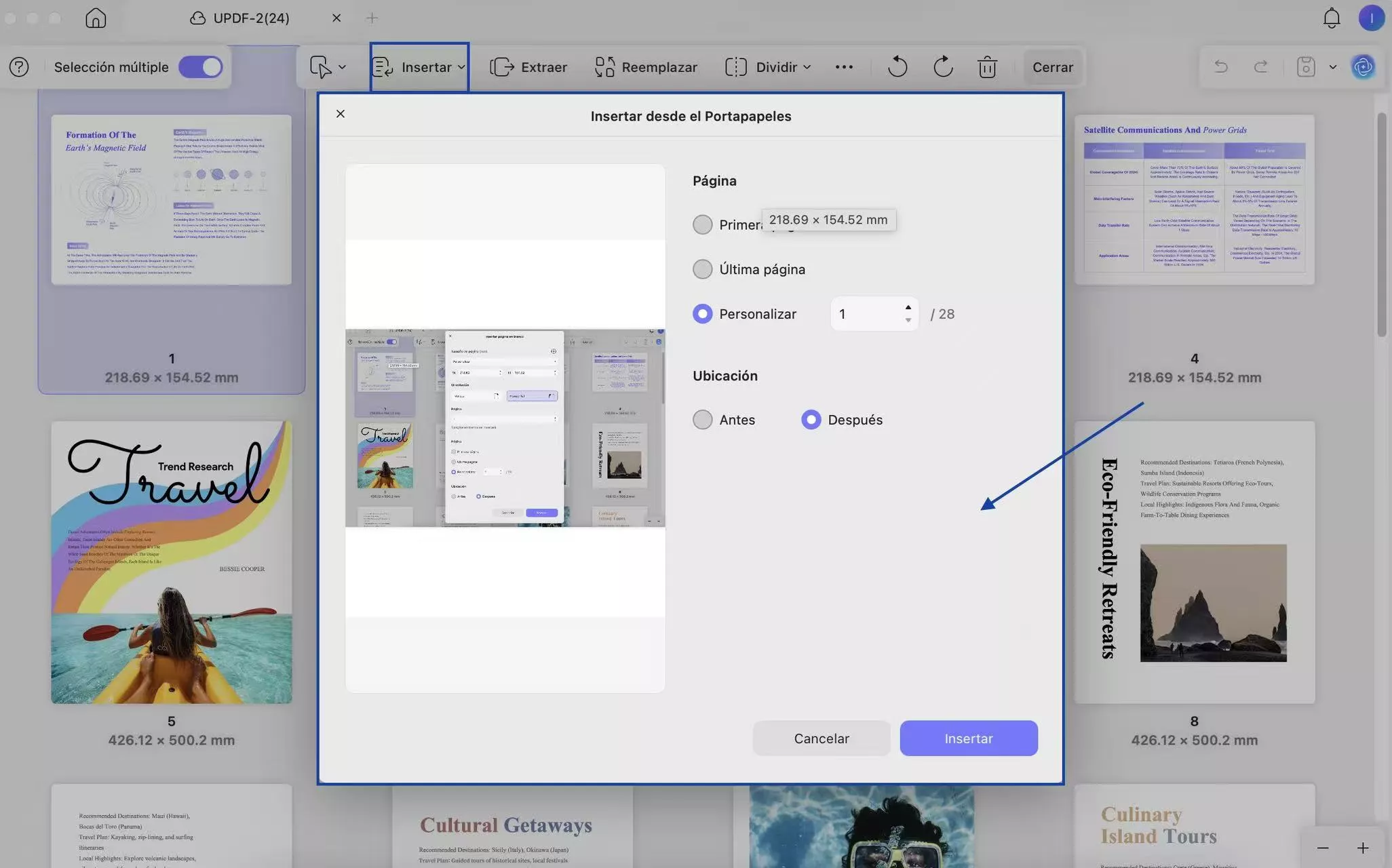Choose the Antes location radio

703,420
